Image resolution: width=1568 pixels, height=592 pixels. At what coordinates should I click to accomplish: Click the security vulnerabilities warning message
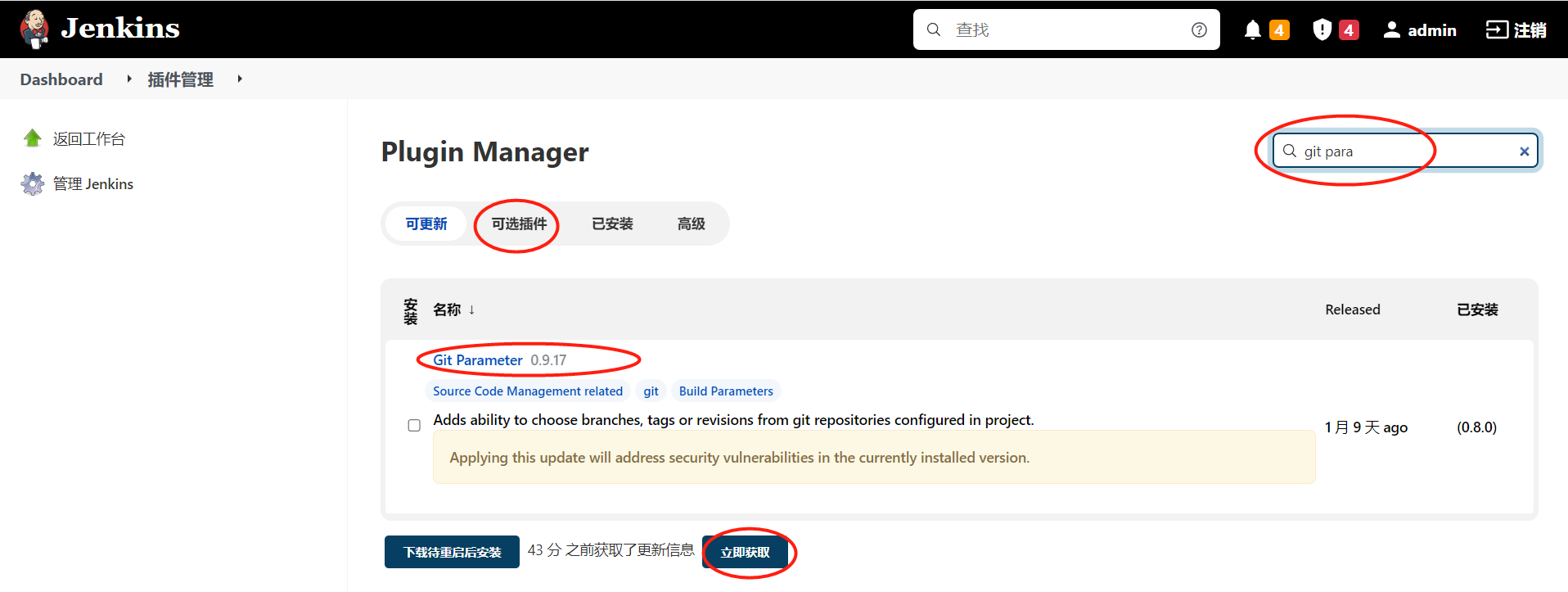click(874, 458)
